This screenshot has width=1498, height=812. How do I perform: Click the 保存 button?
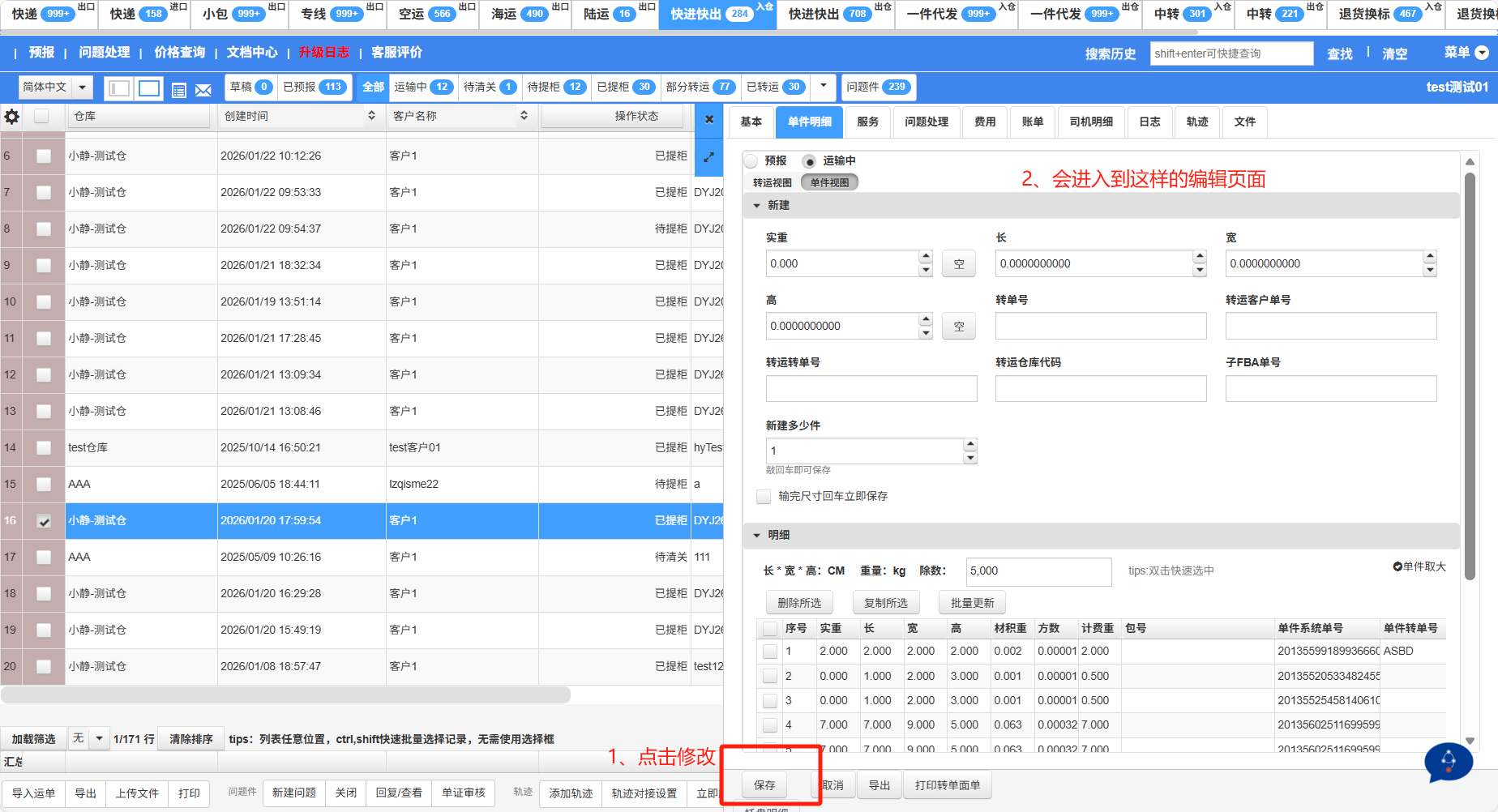[764, 785]
